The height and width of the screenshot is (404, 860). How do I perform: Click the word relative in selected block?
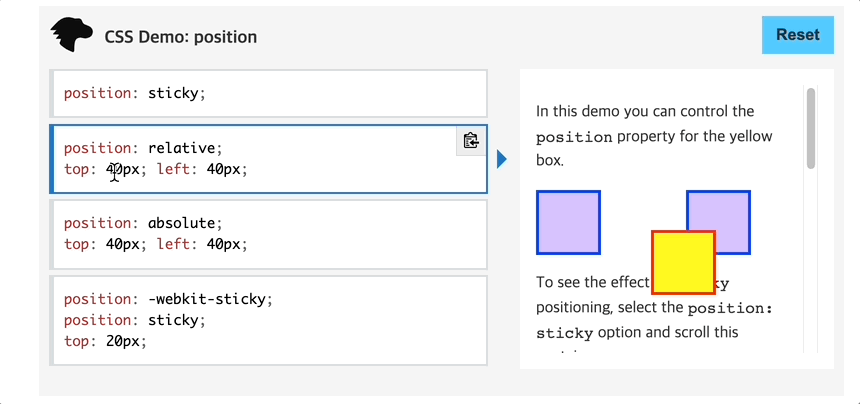pyautogui.click(x=181, y=148)
